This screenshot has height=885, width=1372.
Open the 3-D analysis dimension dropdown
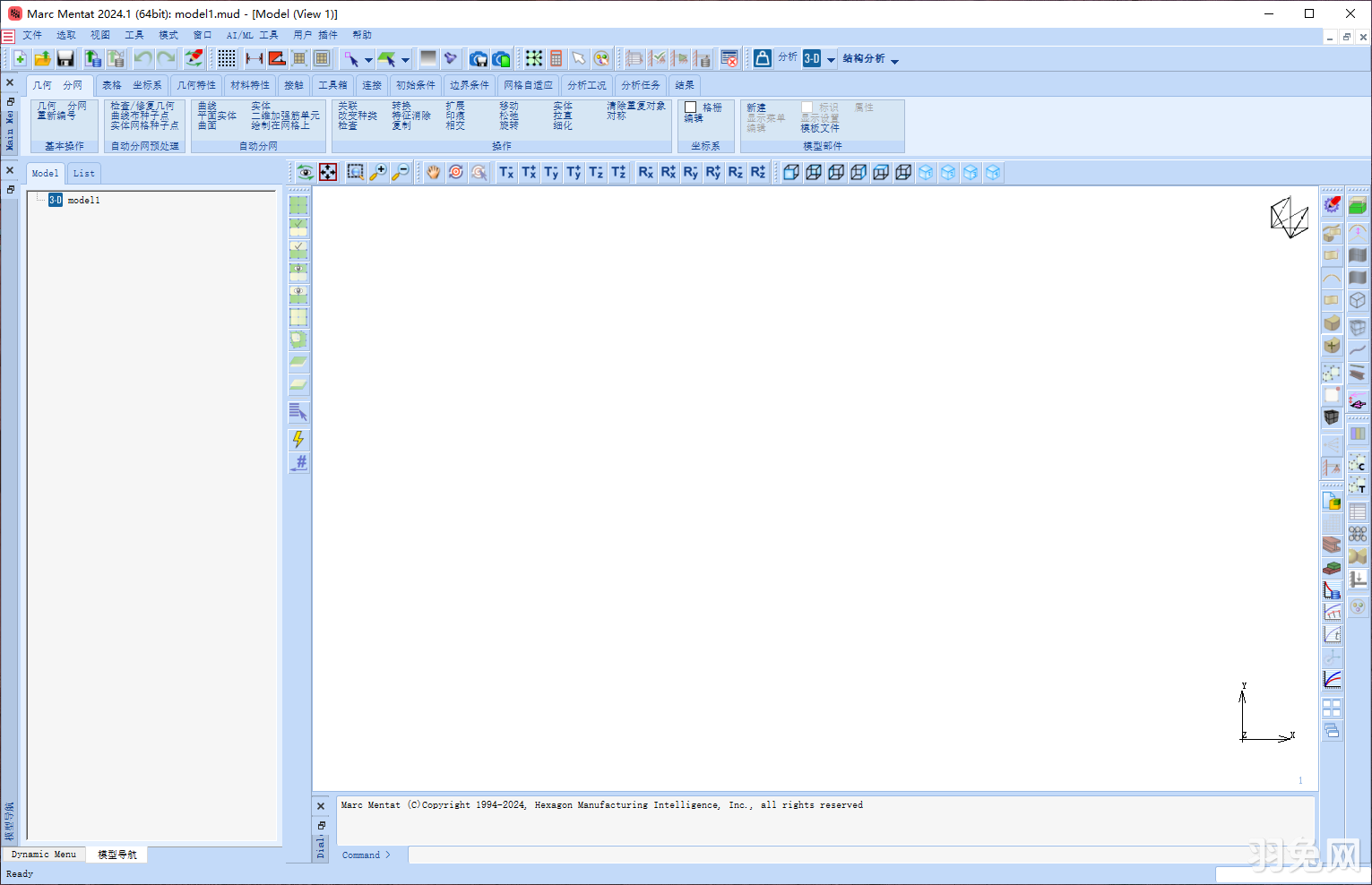(831, 60)
